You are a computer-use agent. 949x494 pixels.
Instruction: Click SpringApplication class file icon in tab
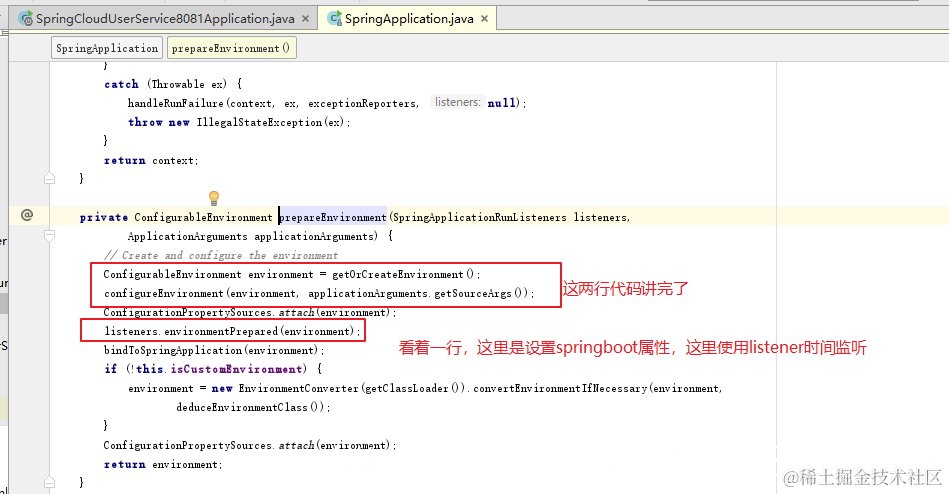(334, 19)
